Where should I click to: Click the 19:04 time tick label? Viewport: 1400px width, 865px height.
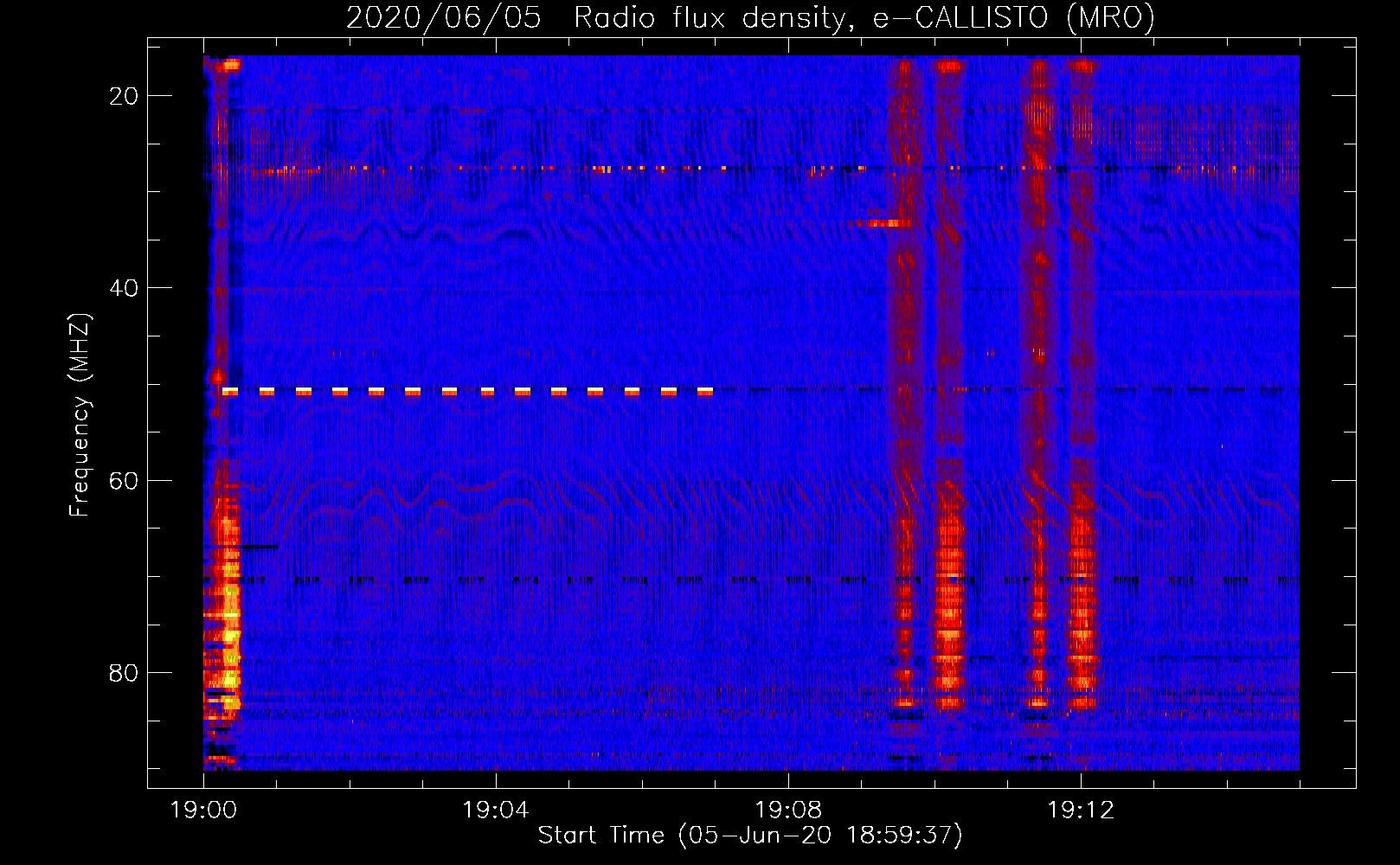tap(496, 810)
